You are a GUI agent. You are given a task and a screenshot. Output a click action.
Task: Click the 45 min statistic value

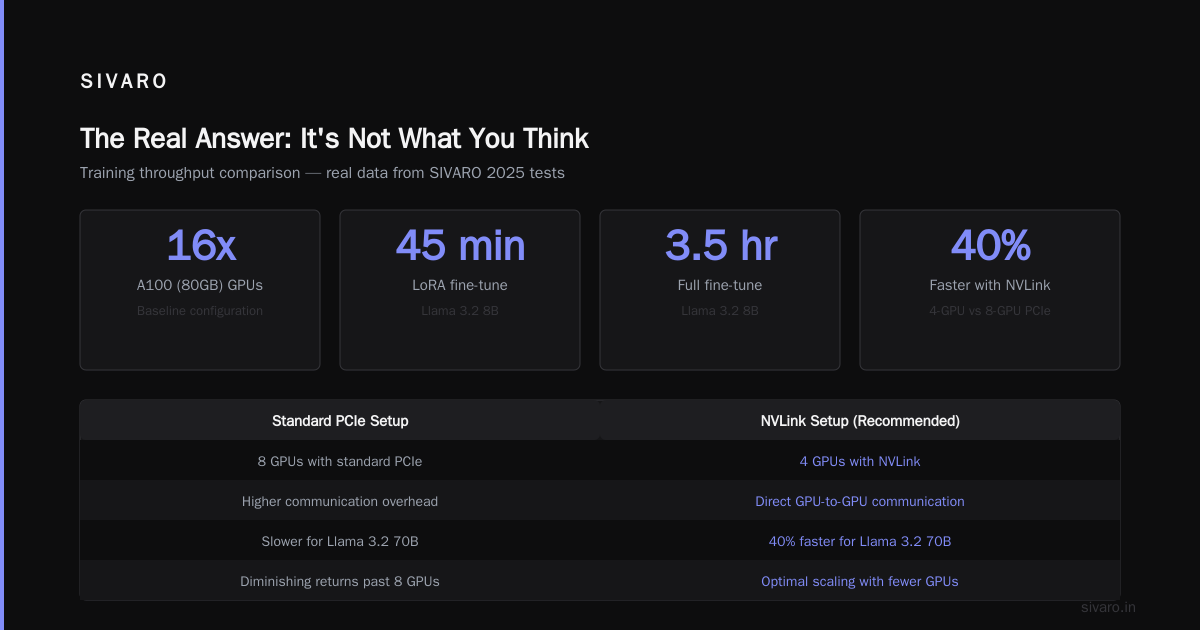point(460,245)
